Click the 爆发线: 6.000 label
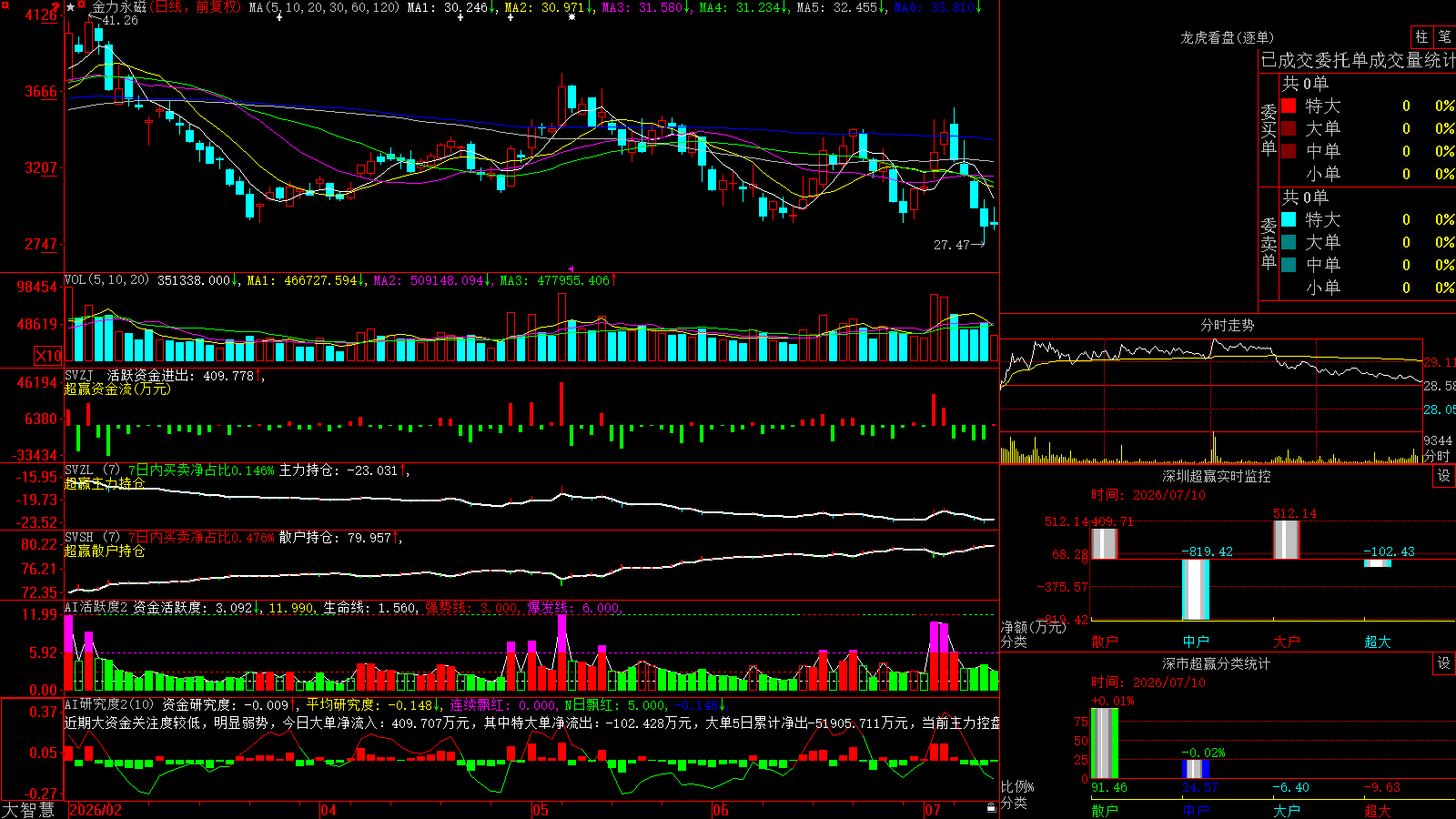1456x819 pixels. (573, 607)
